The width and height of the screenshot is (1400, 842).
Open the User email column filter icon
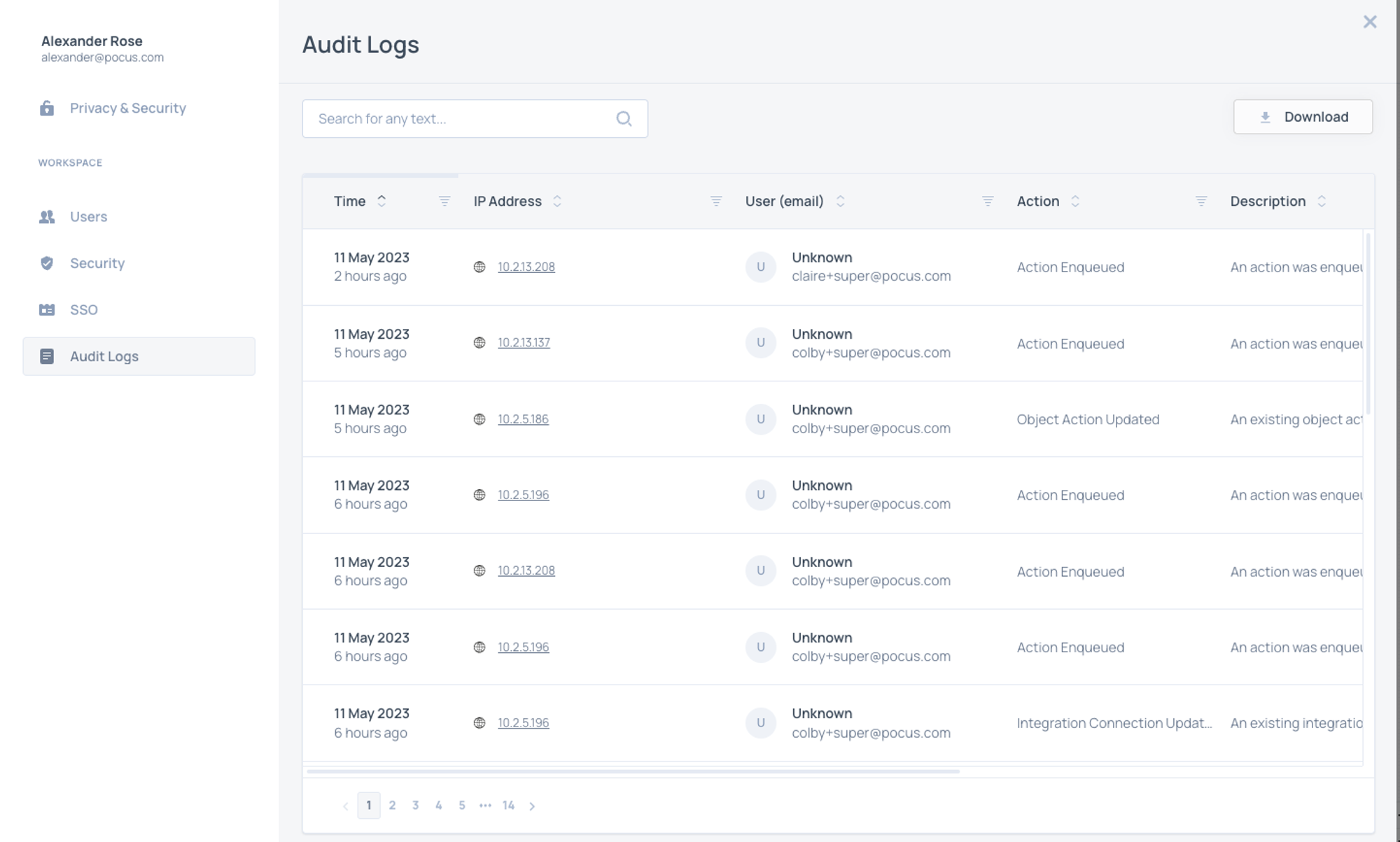coord(988,202)
